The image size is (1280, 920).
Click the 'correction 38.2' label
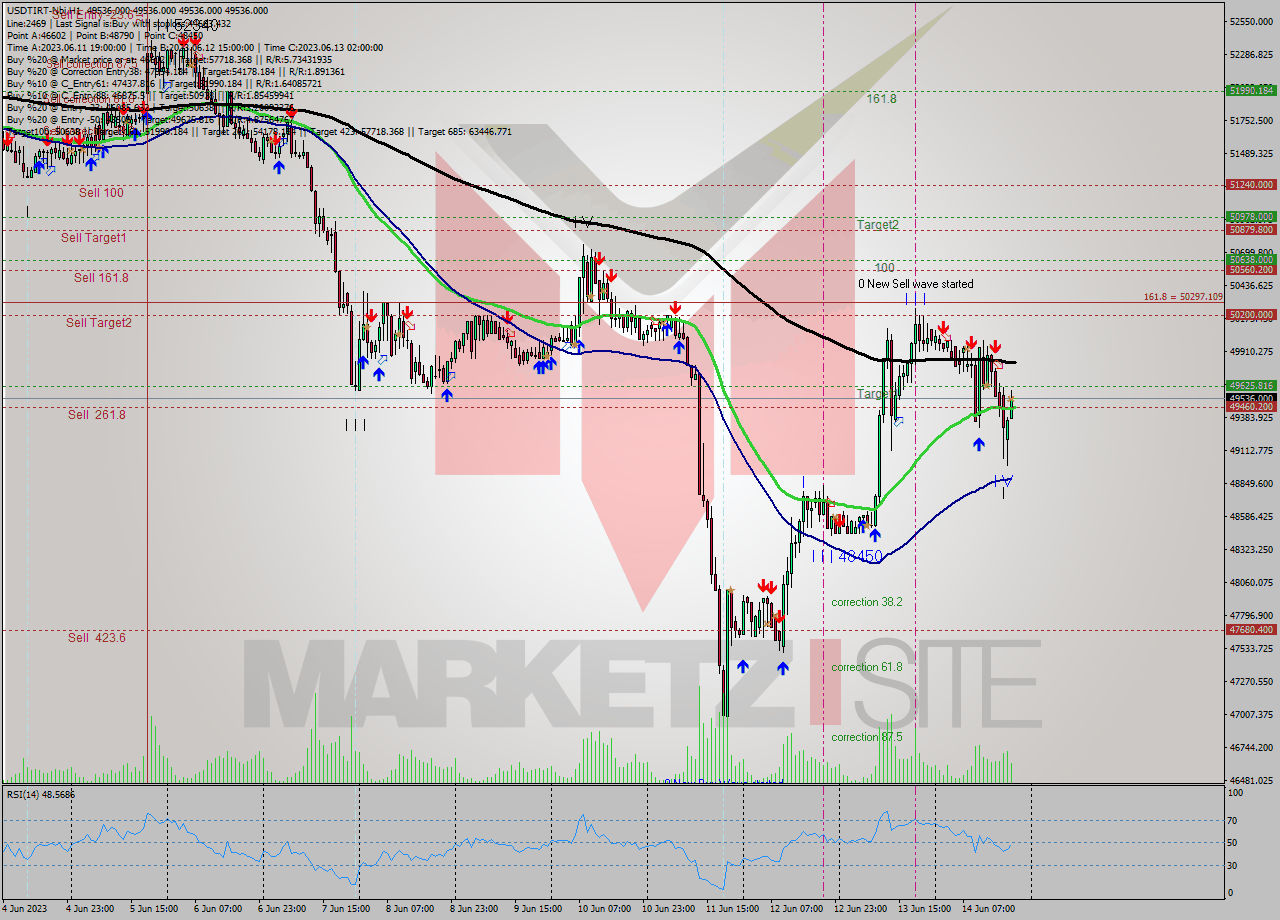tap(867, 602)
